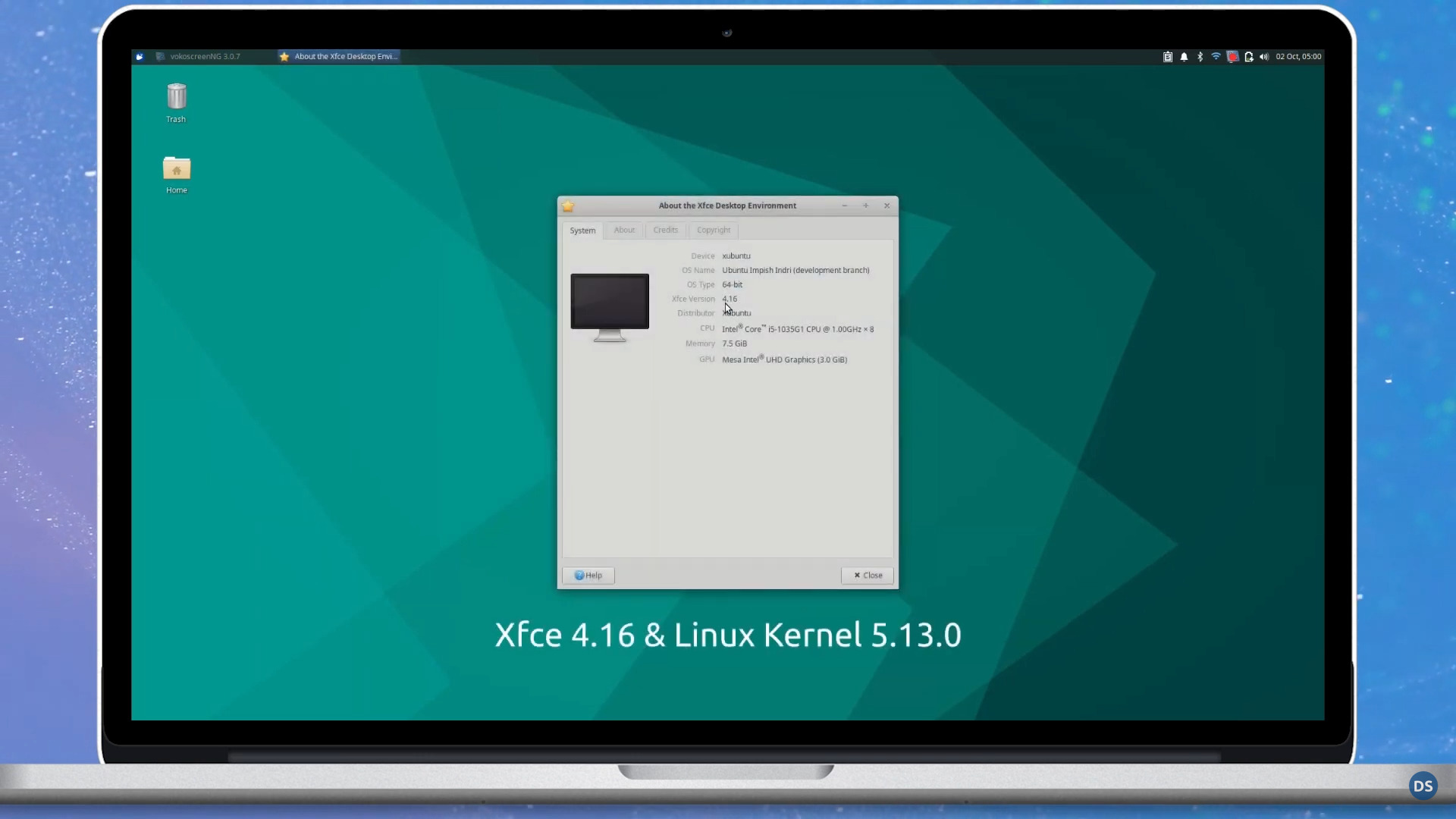Select the About the Xfce Desktop taskbar button
1456x819 pixels.
(x=338, y=56)
